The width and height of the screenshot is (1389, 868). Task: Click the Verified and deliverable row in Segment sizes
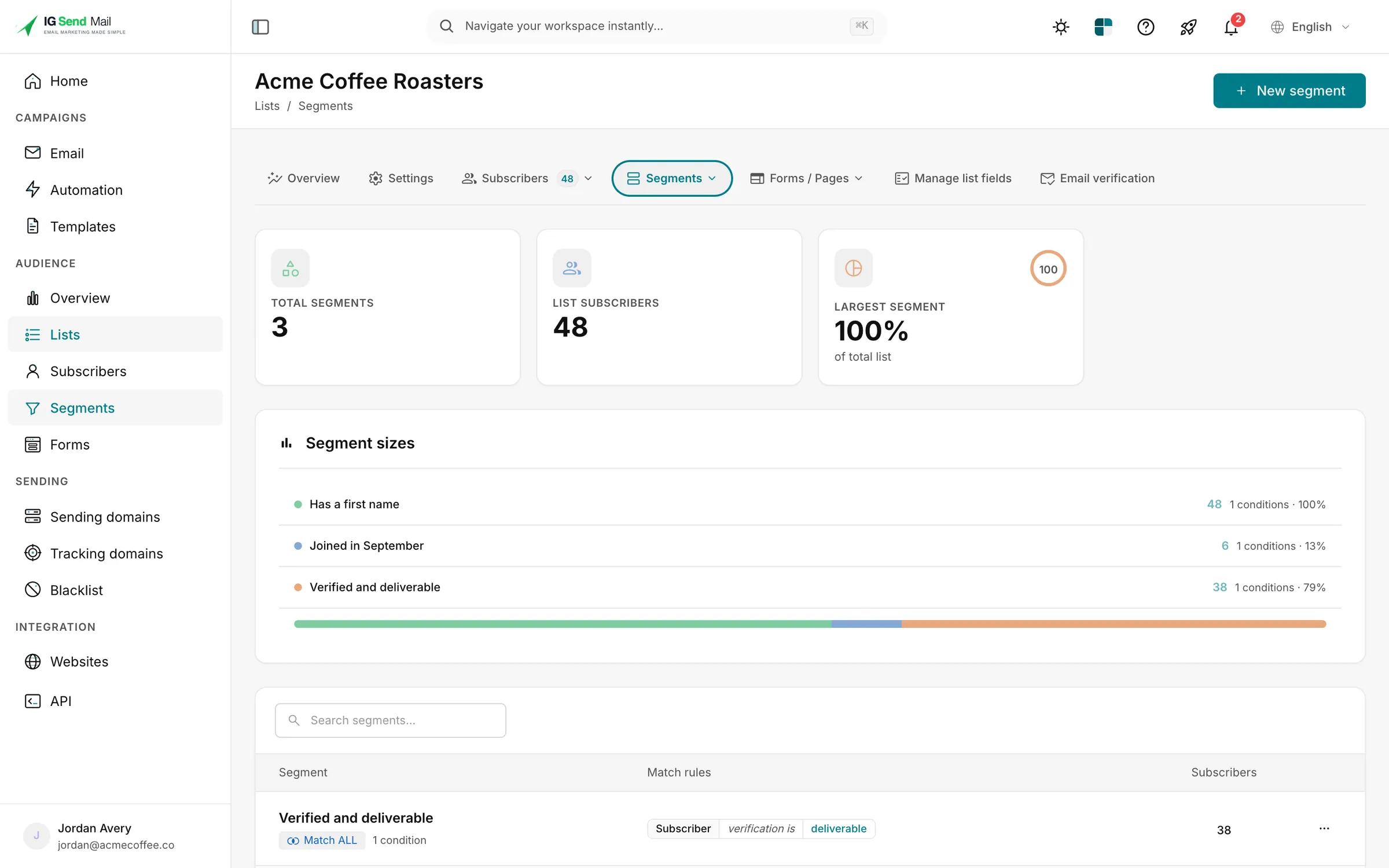click(x=810, y=587)
